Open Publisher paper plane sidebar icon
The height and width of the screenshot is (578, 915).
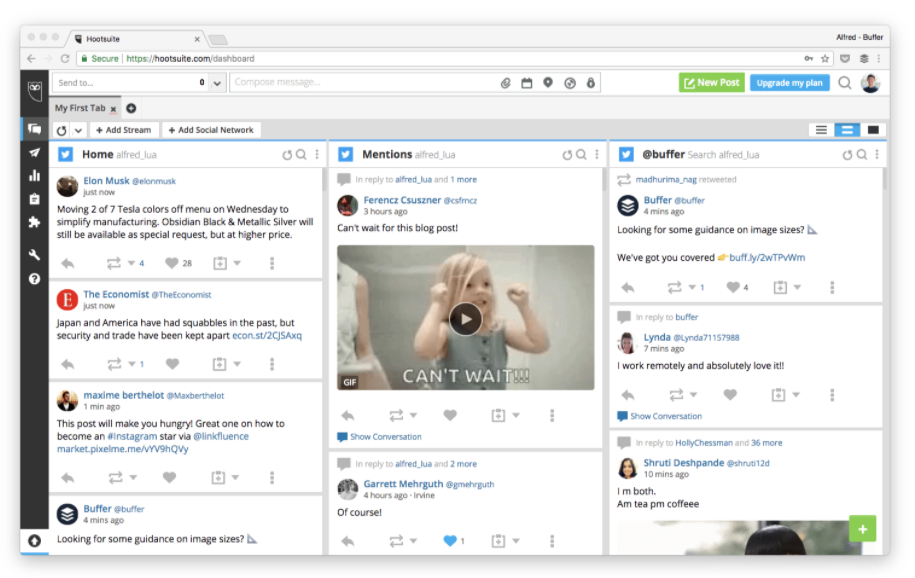tap(34, 152)
